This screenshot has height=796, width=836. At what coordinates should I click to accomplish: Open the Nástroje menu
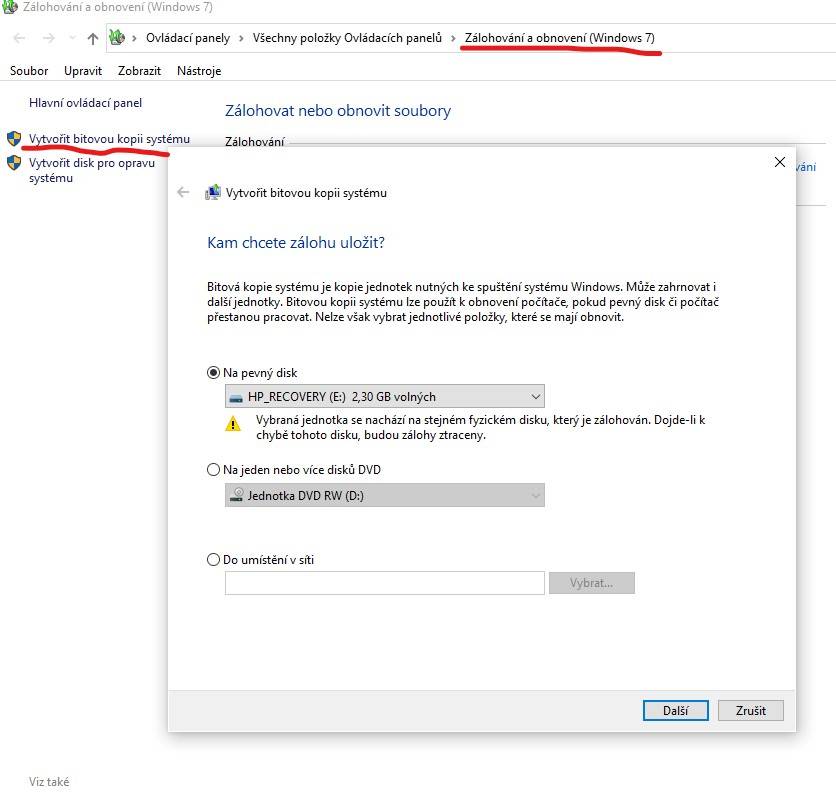199,71
